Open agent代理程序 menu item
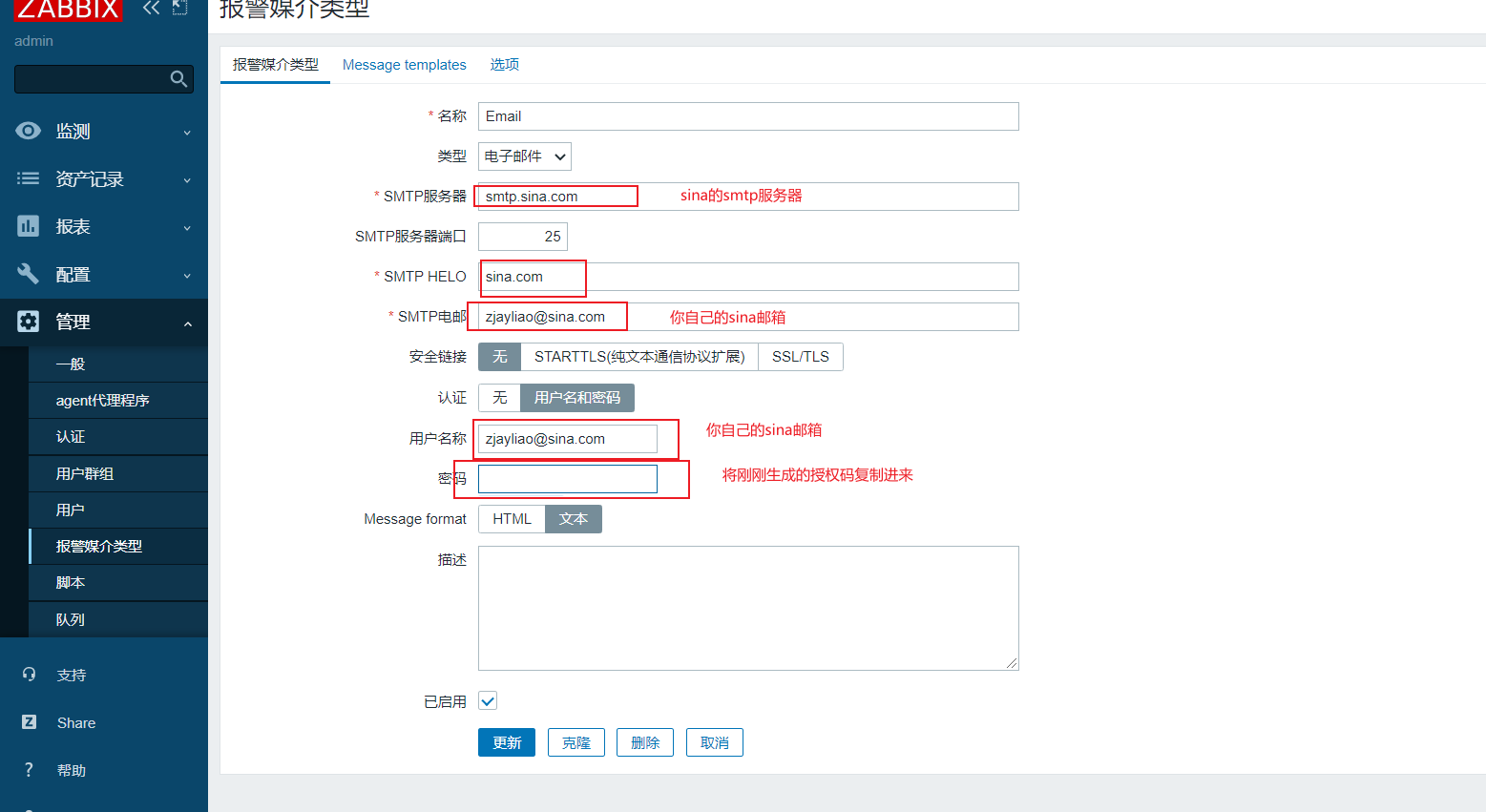Viewport: 1486px width, 812px height. pyautogui.click(x=118, y=400)
